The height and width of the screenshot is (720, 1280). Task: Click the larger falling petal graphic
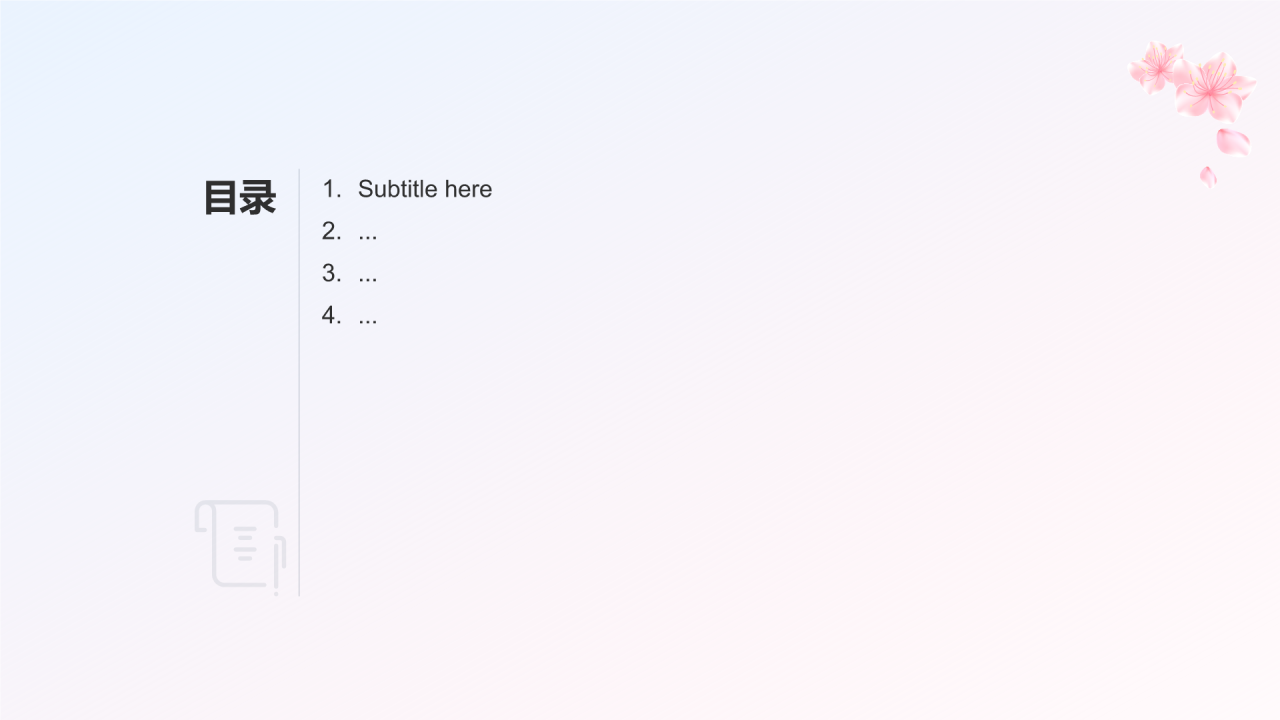click(1233, 142)
